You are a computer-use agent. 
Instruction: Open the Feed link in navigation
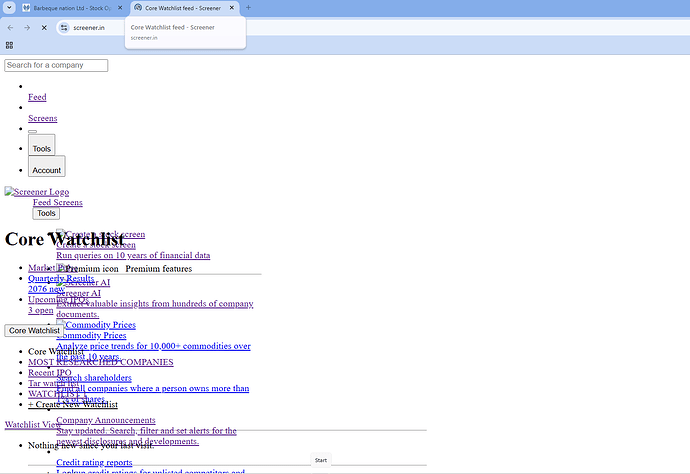[x=37, y=97]
